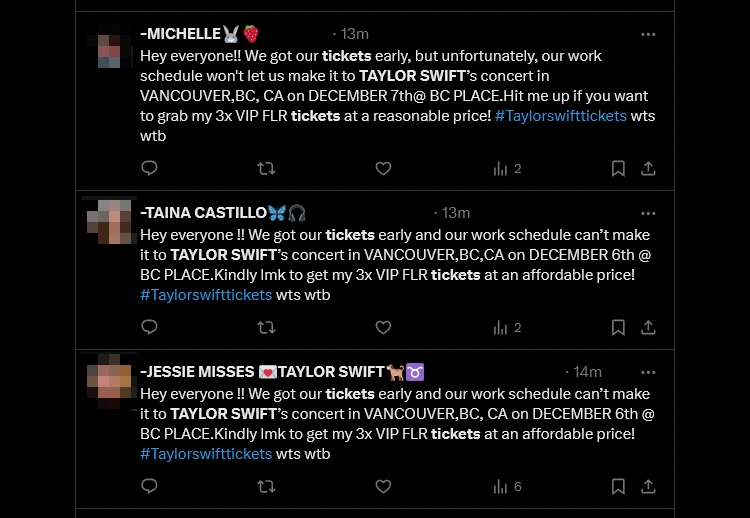Bookmark Michelle's tweet
Viewport: 750px width, 518px height.
[619, 168]
